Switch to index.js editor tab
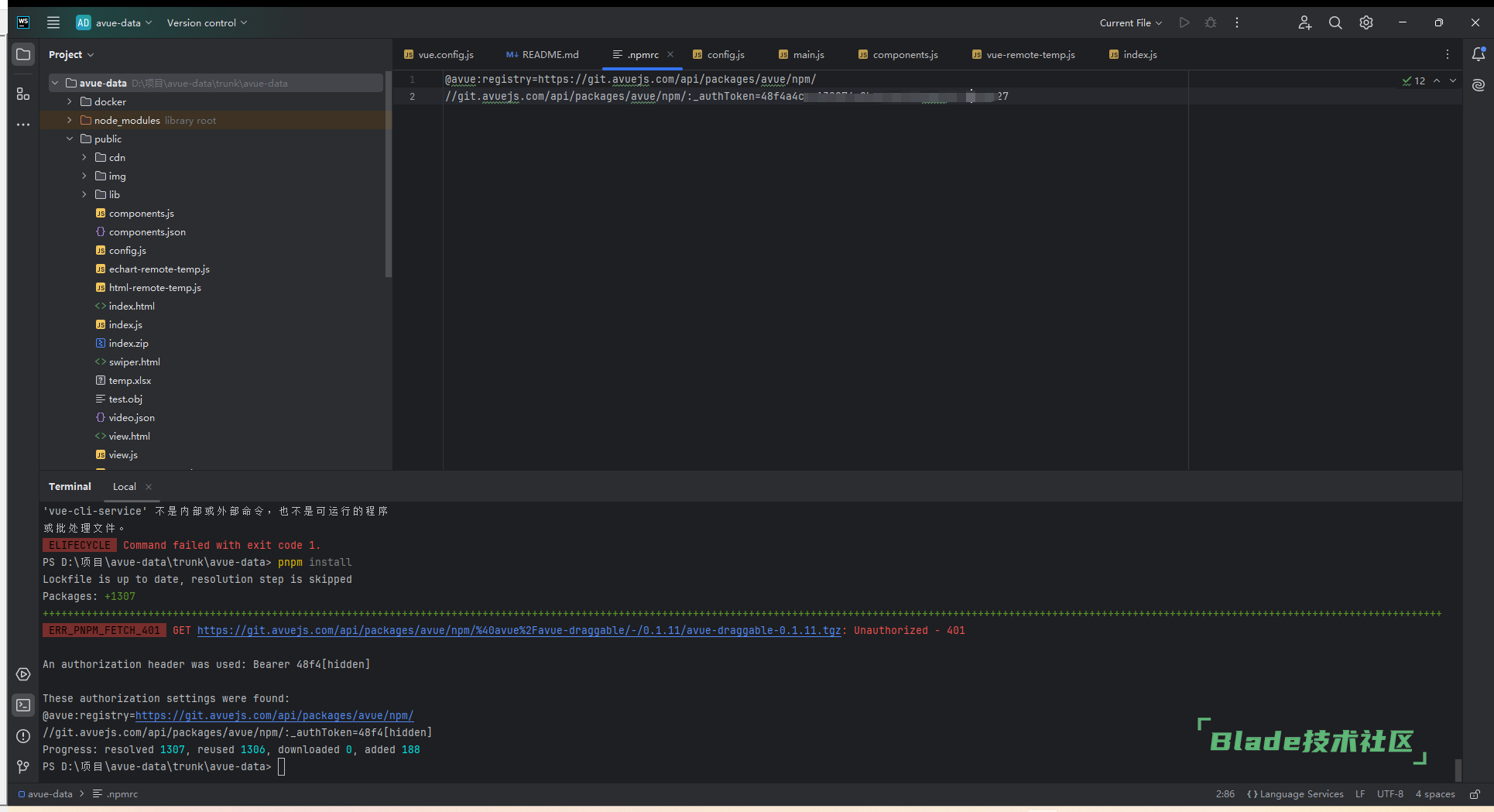 pos(1133,54)
